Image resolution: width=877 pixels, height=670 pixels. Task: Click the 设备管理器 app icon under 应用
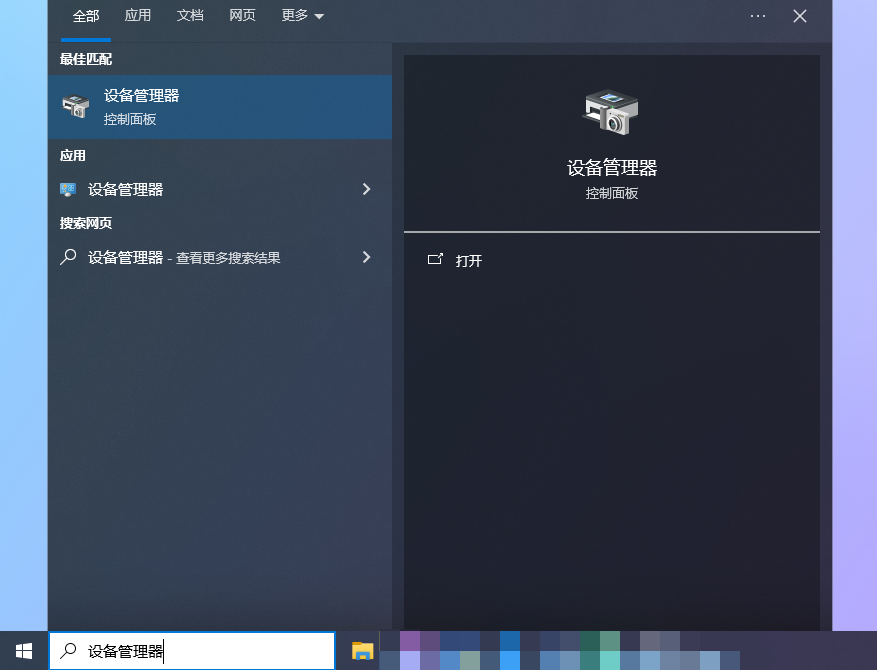pos(69,189)
